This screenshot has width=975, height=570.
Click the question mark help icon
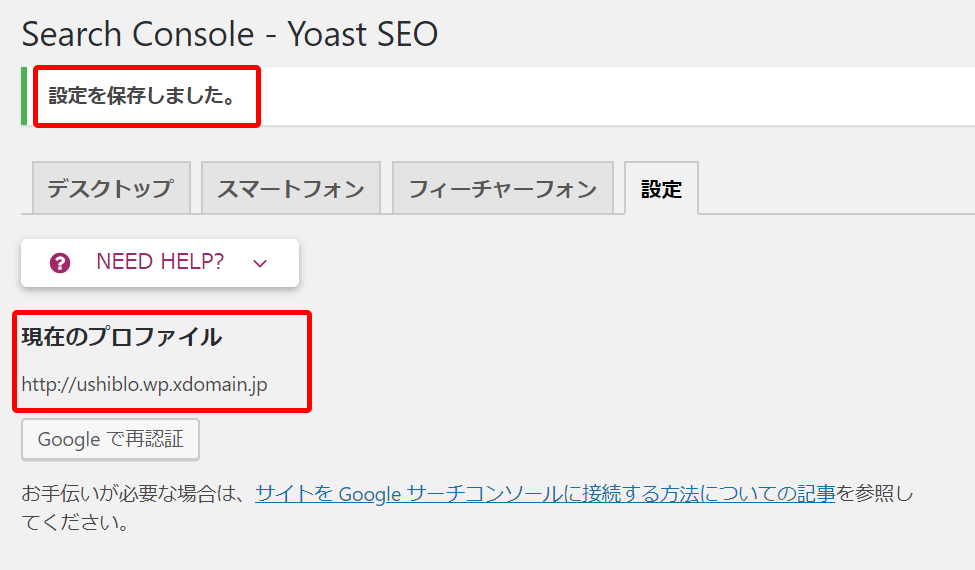coord(60,263)
